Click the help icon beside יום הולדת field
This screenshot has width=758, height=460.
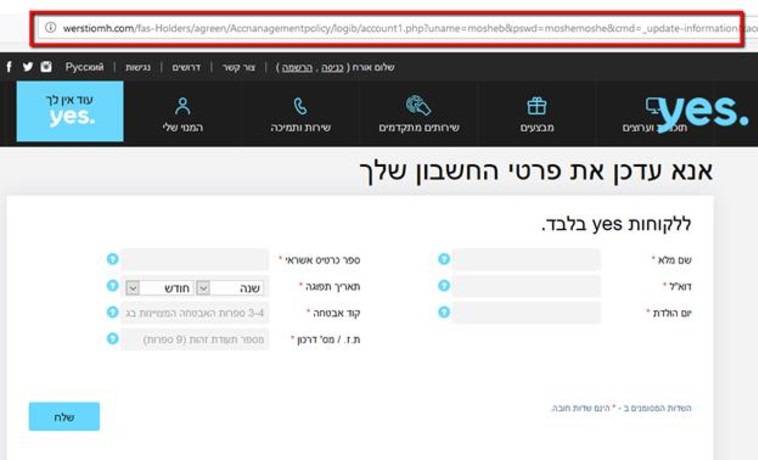[x=444, y=312]
